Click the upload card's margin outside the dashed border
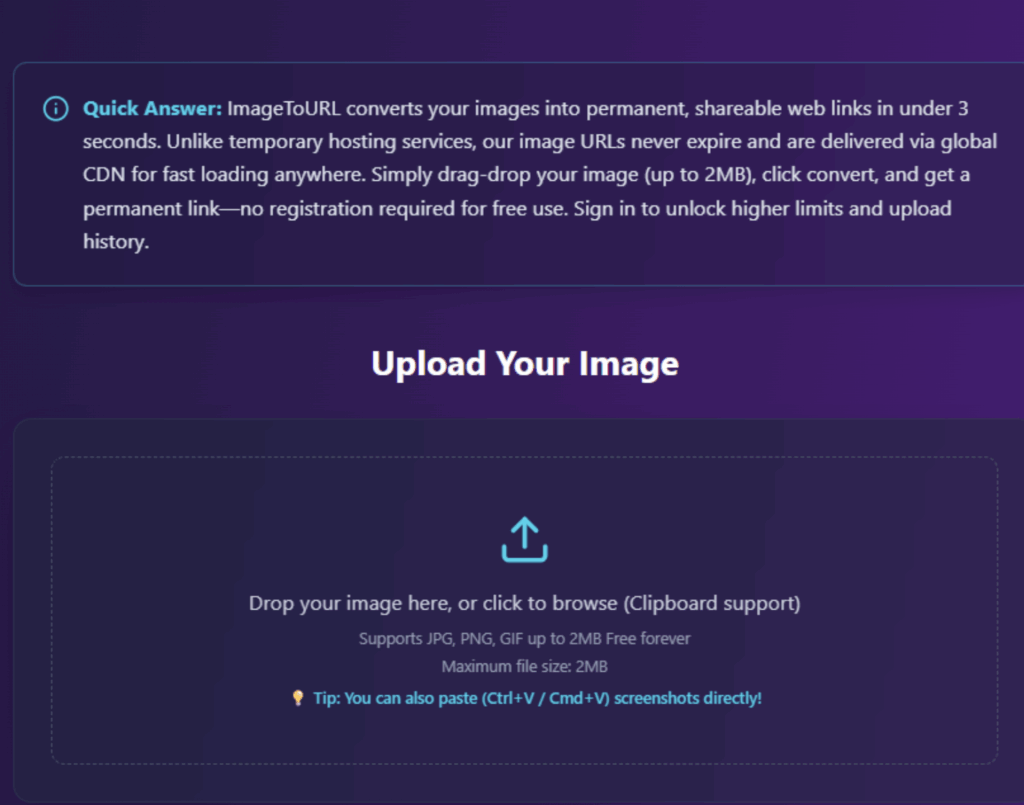Screen dimensions: 1024x805 tap(32, 600)
